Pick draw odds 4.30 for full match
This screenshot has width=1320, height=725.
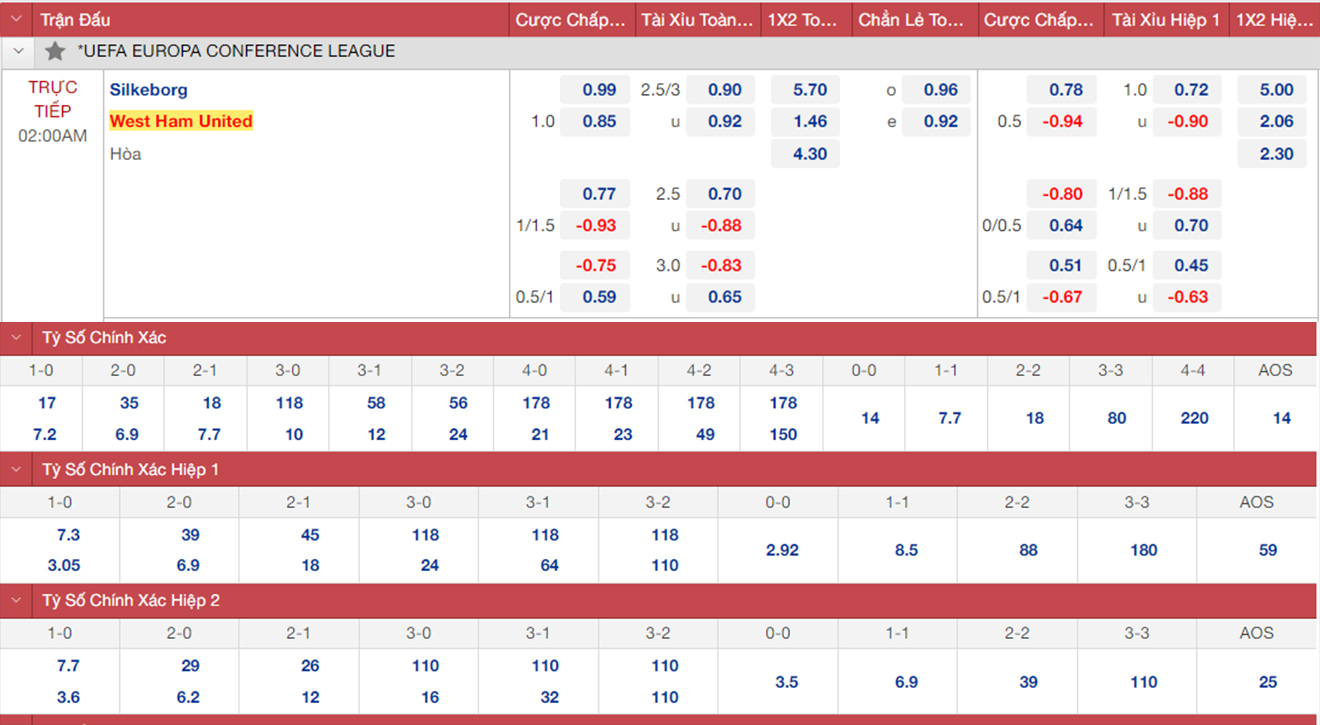click(809, 154)
